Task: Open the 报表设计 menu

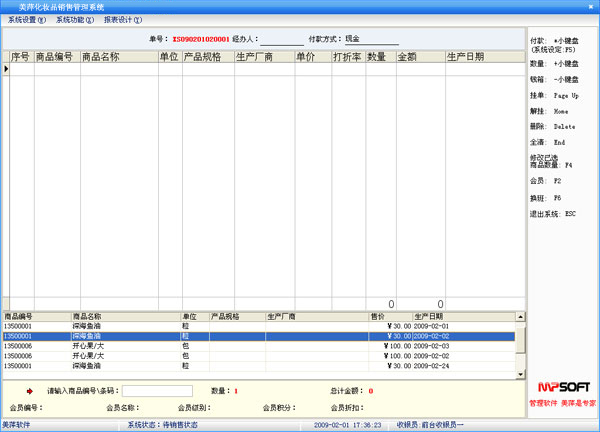Action: 123,20
